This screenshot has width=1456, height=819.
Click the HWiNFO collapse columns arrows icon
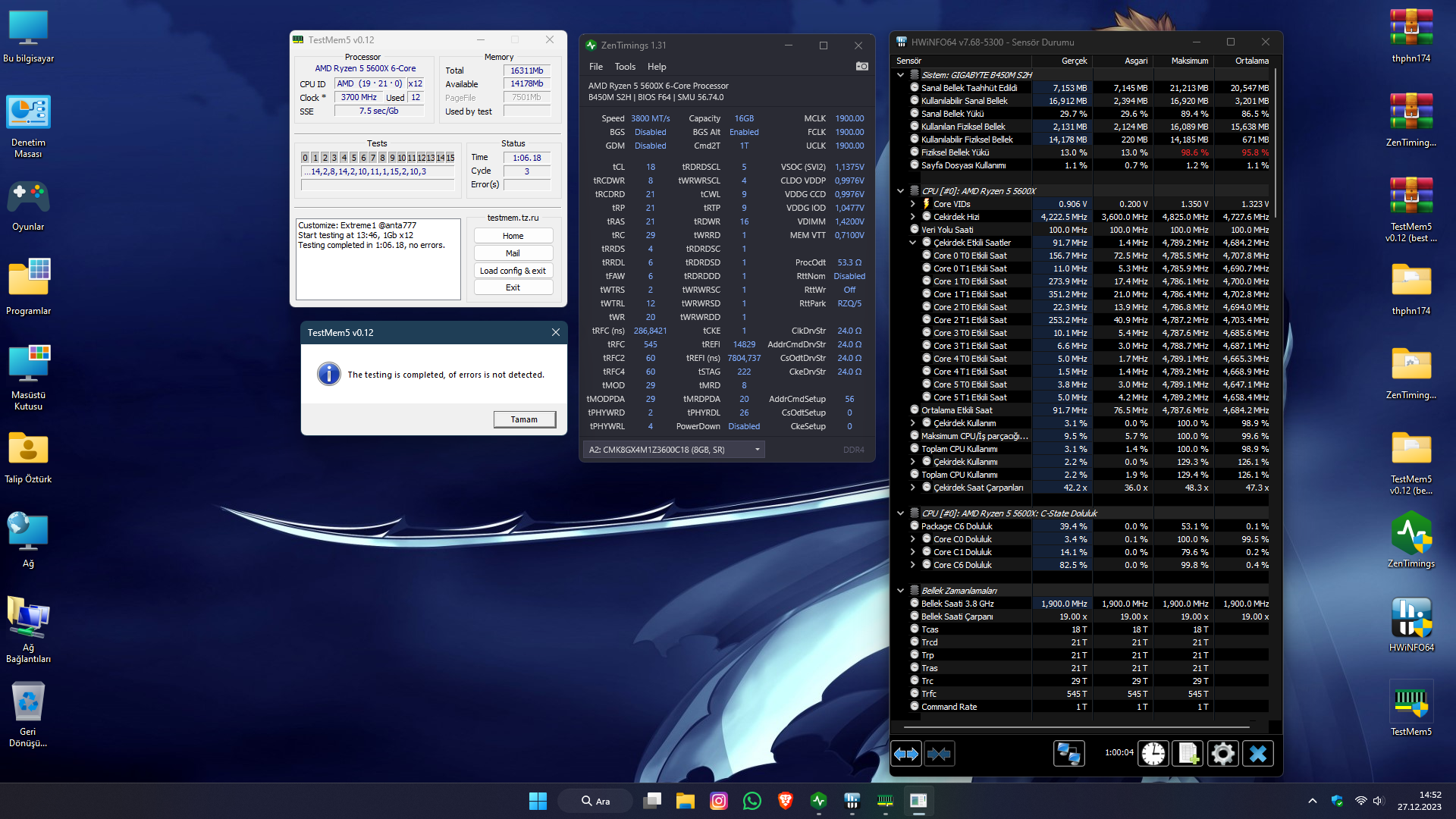[x=939, y=754]
